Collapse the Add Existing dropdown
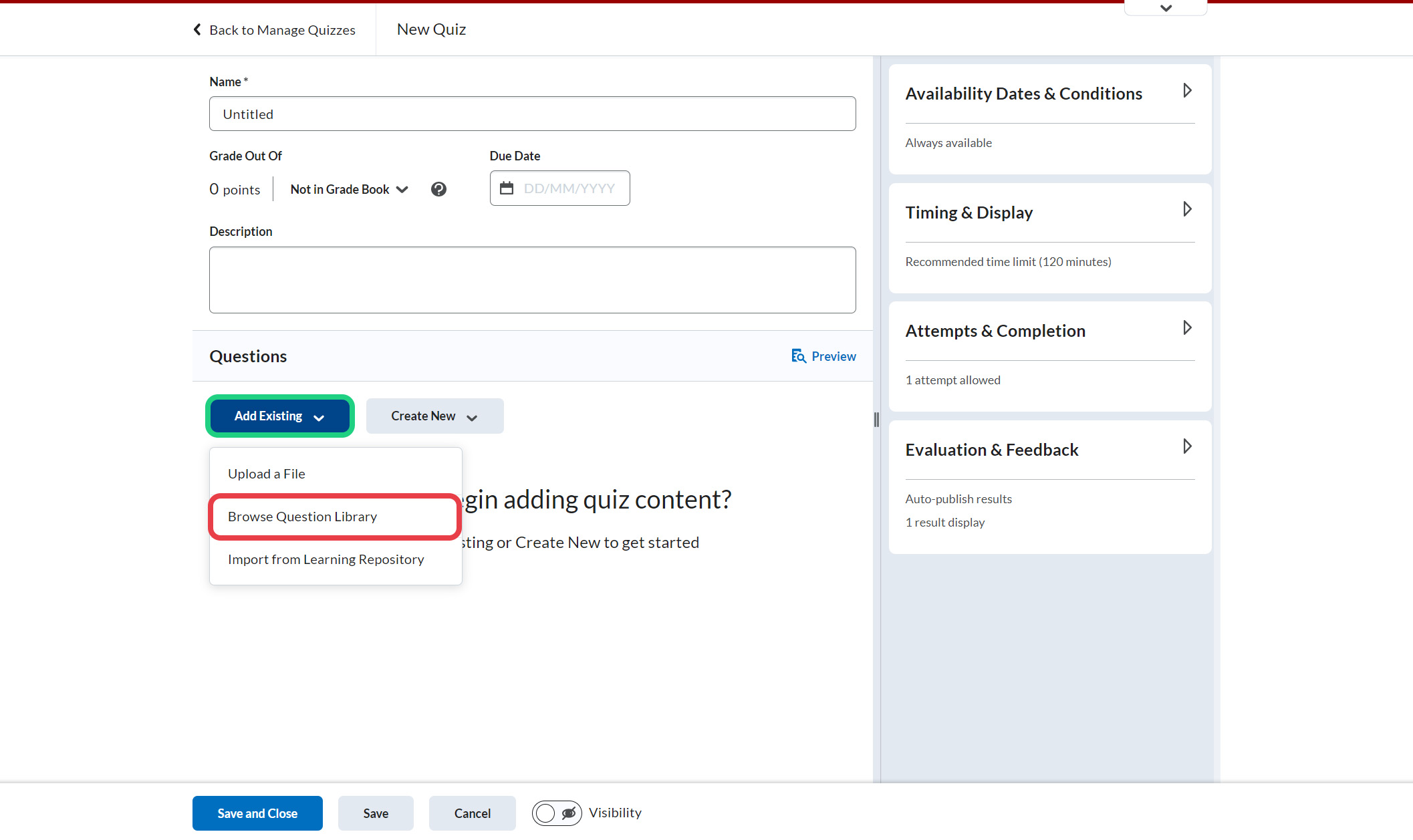The width and height of the screenshot is (1413, 840). (279, 416)
